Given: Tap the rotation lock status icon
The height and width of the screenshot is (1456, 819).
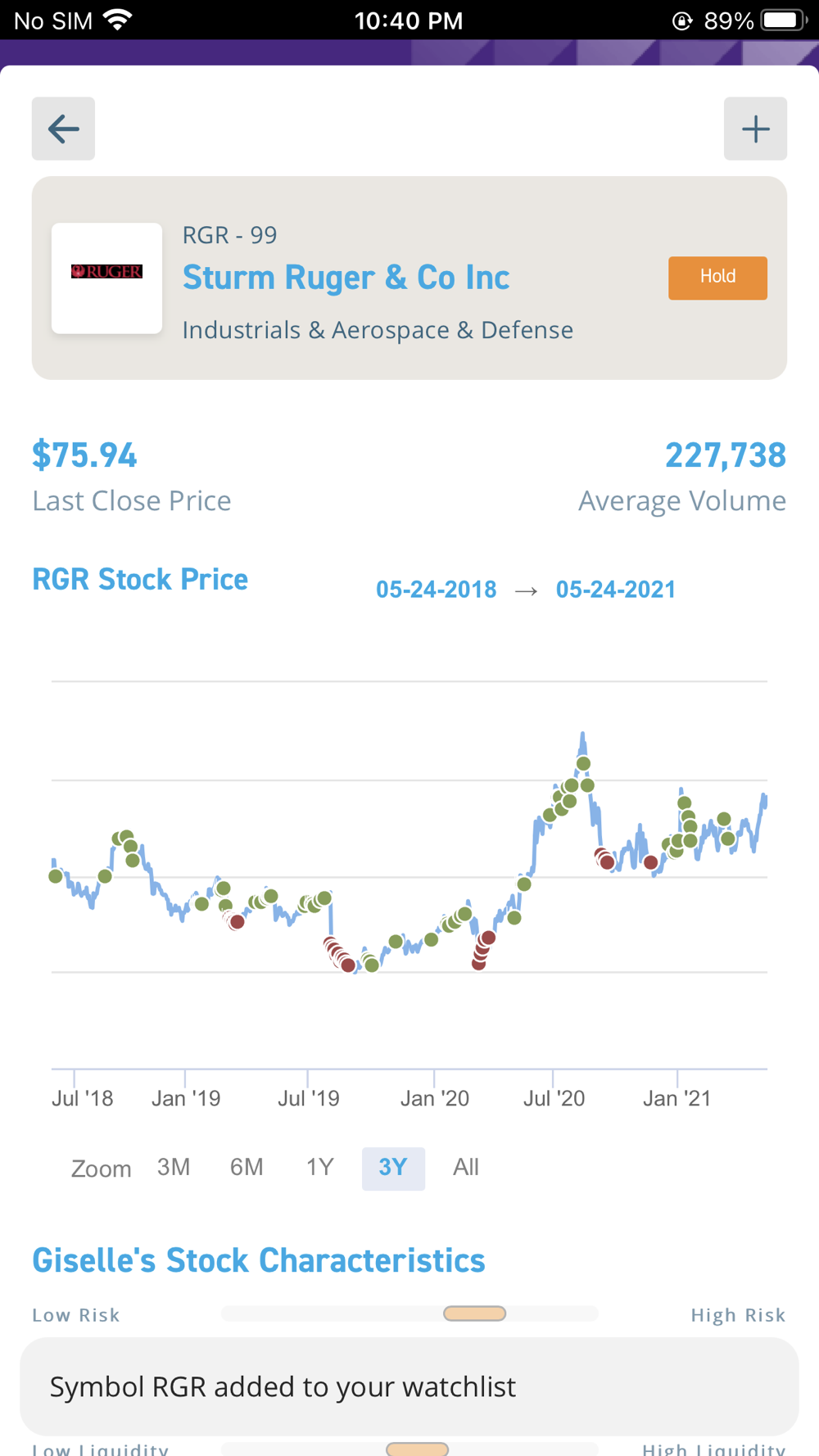Looking at the screenshot, I should coord(682,20).
